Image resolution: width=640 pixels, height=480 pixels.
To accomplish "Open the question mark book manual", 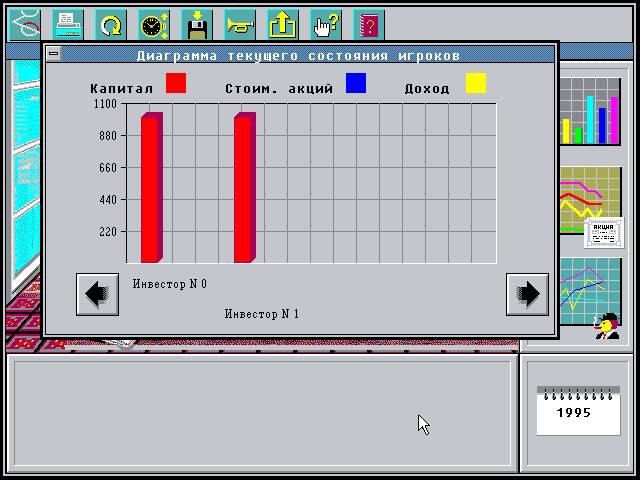I will [x=369, y=25].
